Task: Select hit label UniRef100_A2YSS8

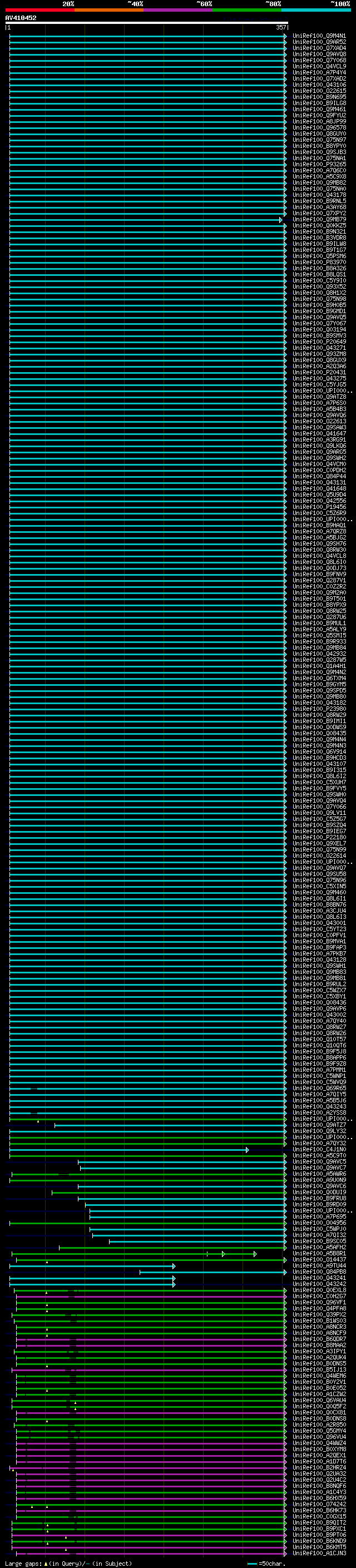Action: coord(319,1112)
